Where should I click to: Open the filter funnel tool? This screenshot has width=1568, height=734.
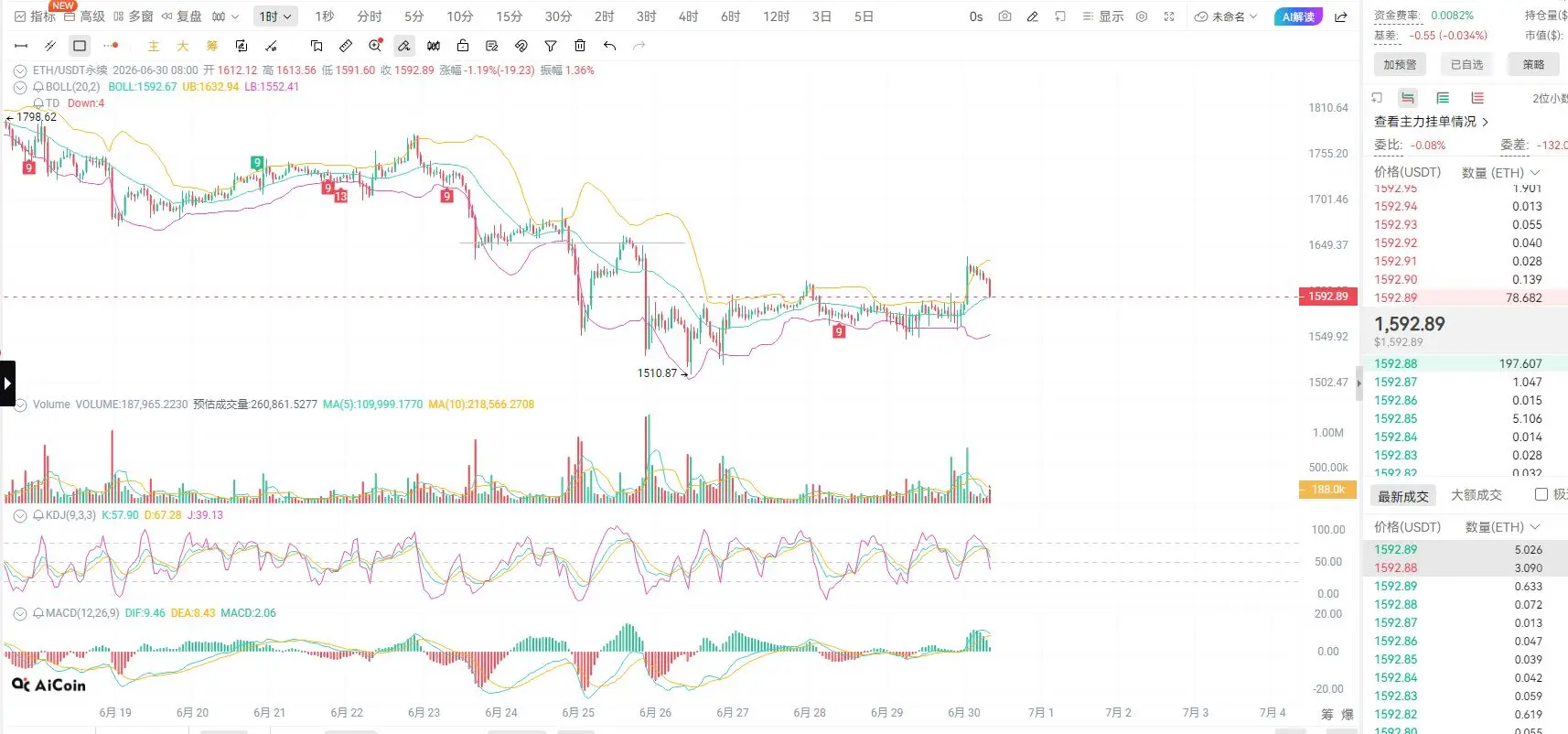[x=551, y=46]
